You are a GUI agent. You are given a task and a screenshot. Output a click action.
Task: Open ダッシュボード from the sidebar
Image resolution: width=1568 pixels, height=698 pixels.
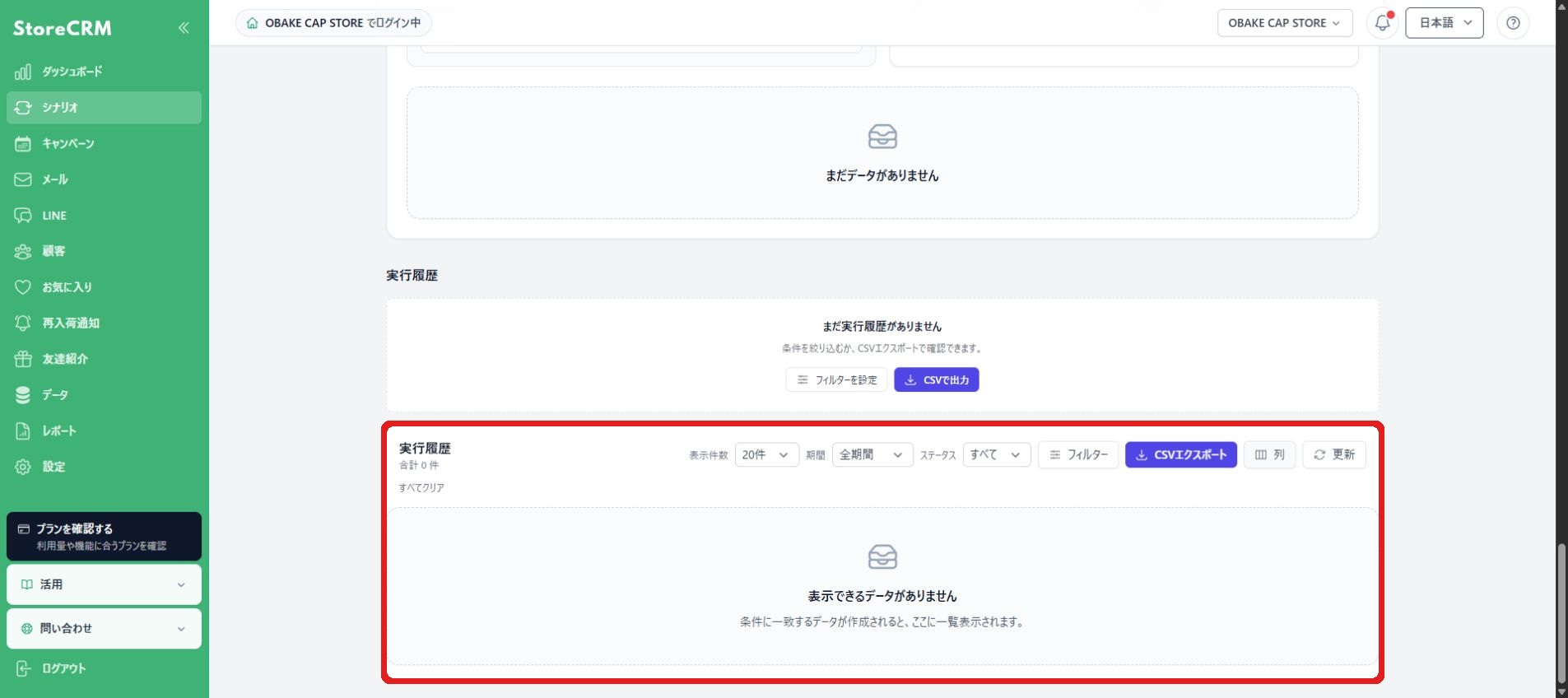(x=104, y=72)
